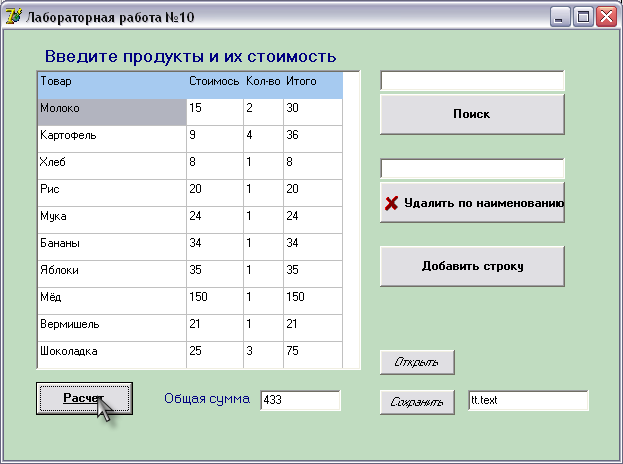Viewport: 623px width, 464px height.
Task: Select the Мука cell
Action: 112,220
